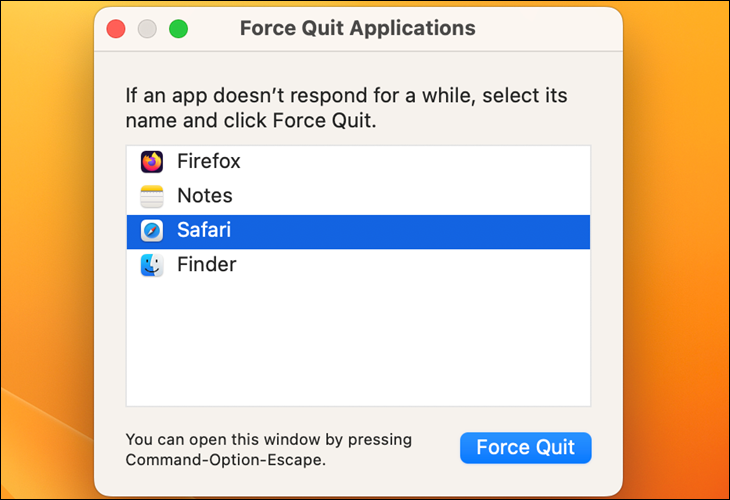Click empty title bar area right of the title

pos(547,29)
